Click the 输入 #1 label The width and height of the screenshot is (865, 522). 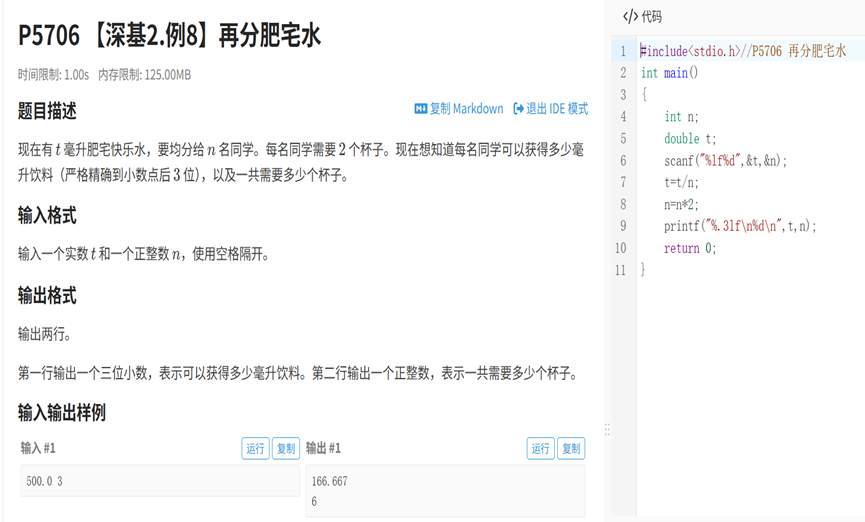point(38,448)
